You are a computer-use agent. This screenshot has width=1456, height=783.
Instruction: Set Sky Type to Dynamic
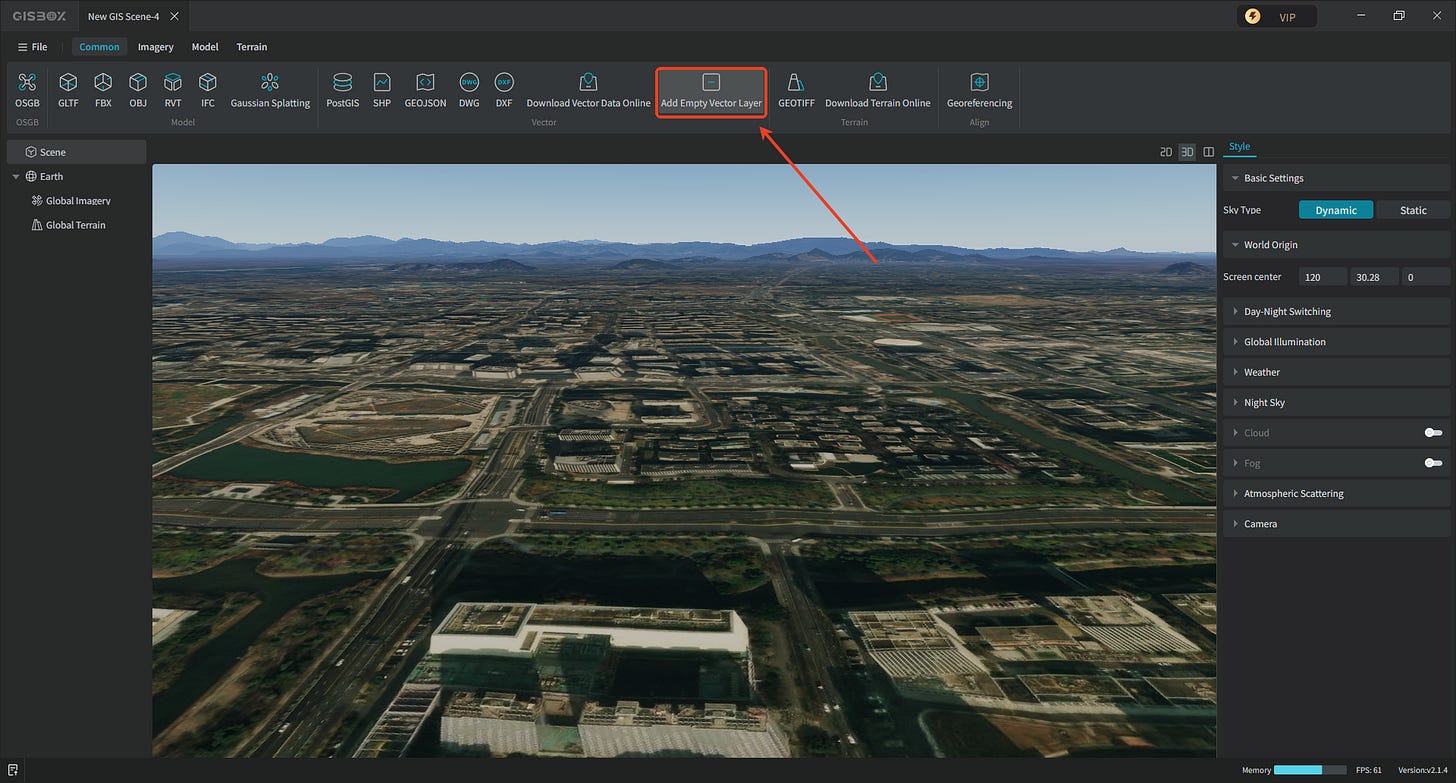click(x=1336, y=210)
